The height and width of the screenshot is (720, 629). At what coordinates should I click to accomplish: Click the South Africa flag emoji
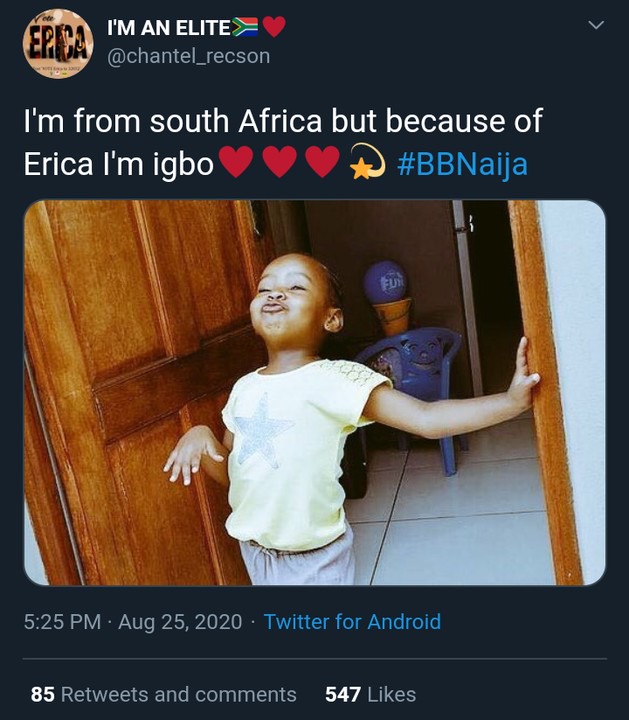[x=245, y=27]
